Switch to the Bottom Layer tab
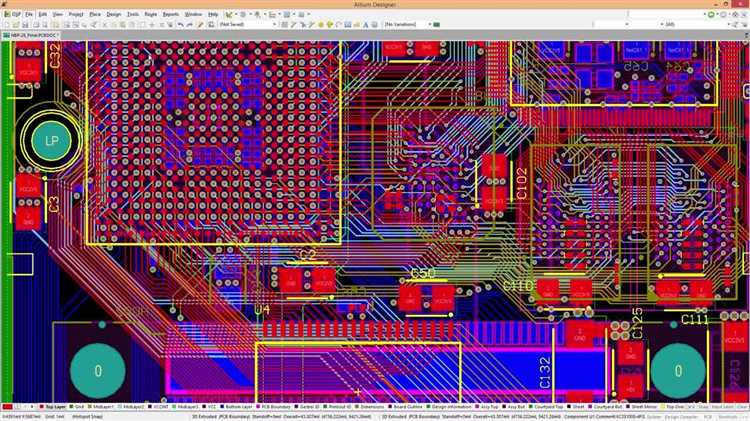The image size is (750, 421). 237,407
